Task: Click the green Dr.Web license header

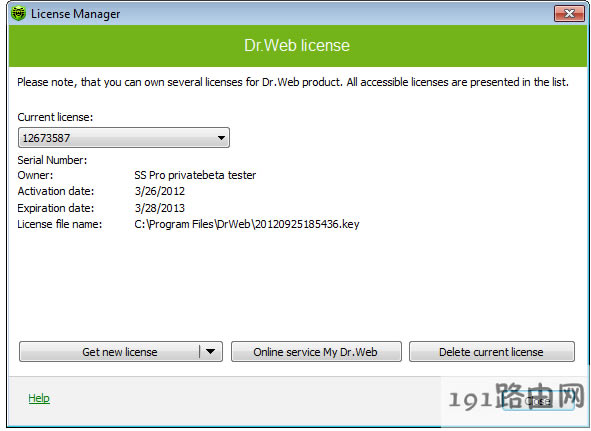Action: coord(297,45)
